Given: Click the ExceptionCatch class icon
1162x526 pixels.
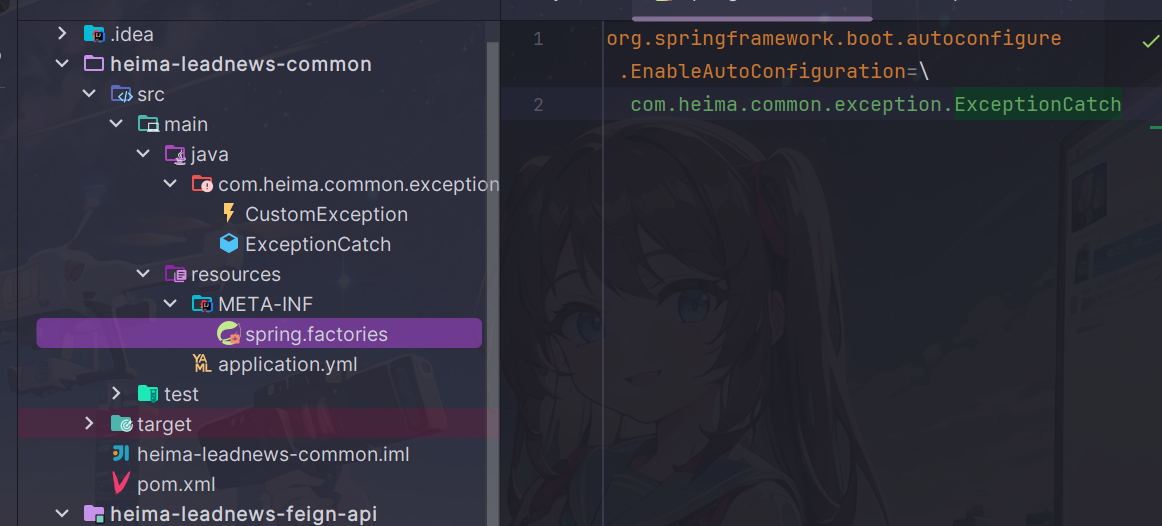Looking at the screenshot, I should (x=229, y=244).
